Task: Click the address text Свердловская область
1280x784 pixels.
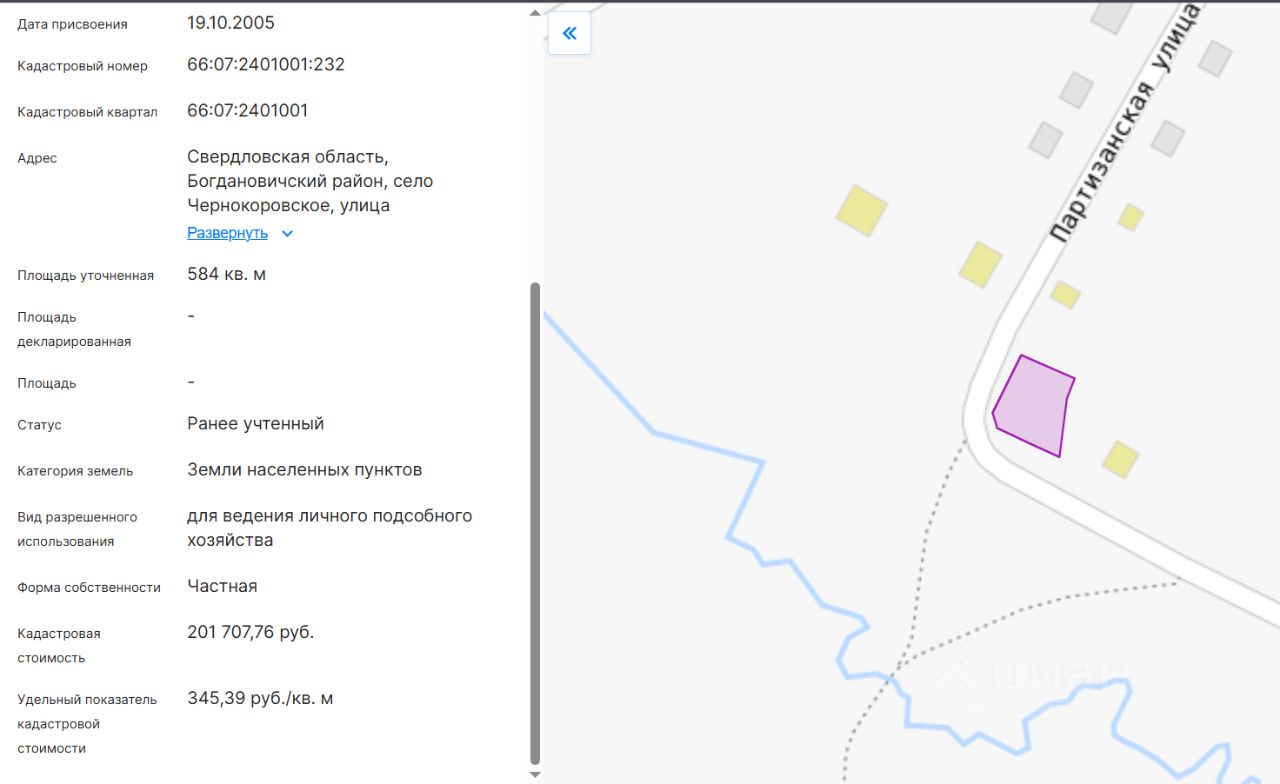Action: (287, 158)
